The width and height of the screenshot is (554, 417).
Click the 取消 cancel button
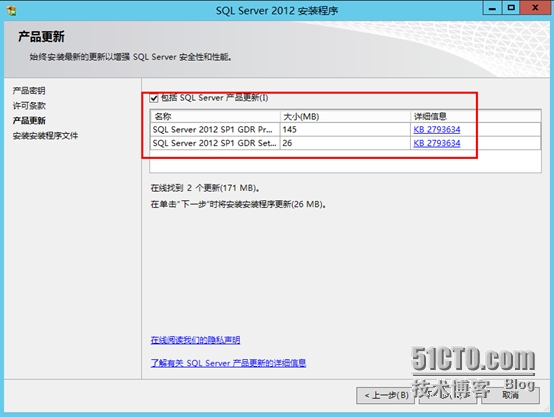pyautogui.click(x=511, y=395)
